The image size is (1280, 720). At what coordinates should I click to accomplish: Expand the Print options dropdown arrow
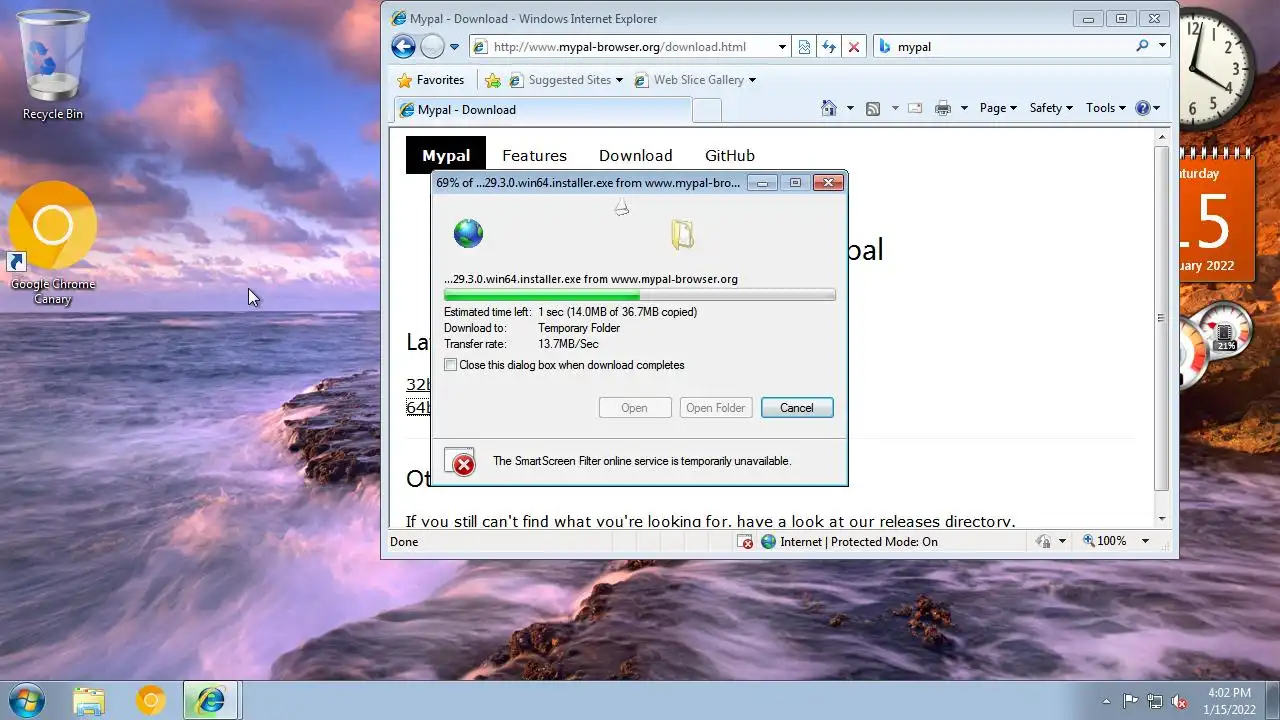point(964,108)
